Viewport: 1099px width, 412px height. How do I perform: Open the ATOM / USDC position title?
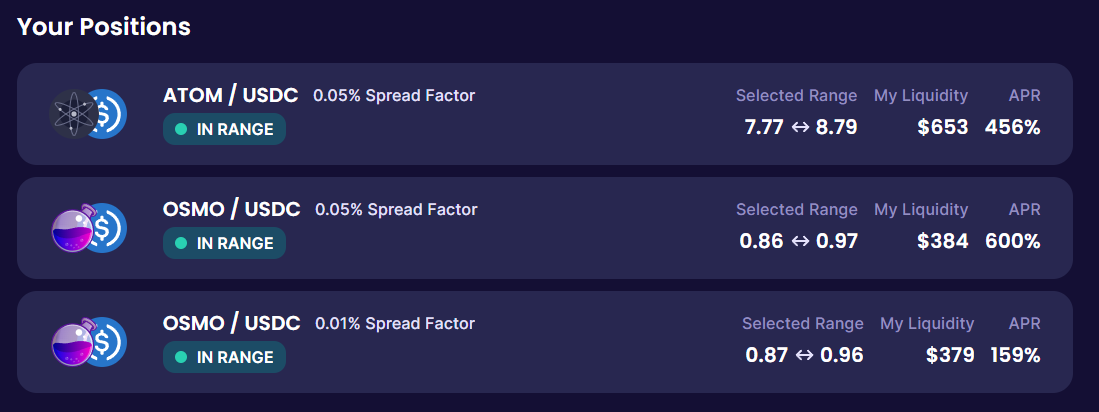[x=230, y=96]
